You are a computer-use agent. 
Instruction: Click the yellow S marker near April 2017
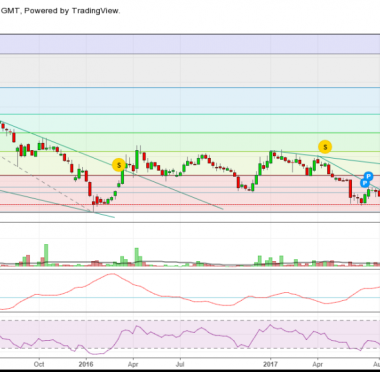pyautogui.click(x=325, y=147)
